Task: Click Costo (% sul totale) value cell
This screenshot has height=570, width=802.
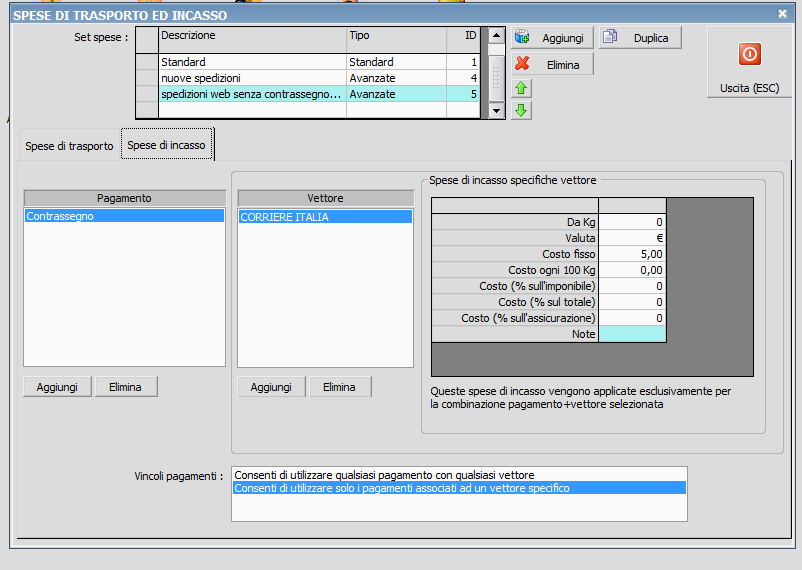Action: (632, 302)
